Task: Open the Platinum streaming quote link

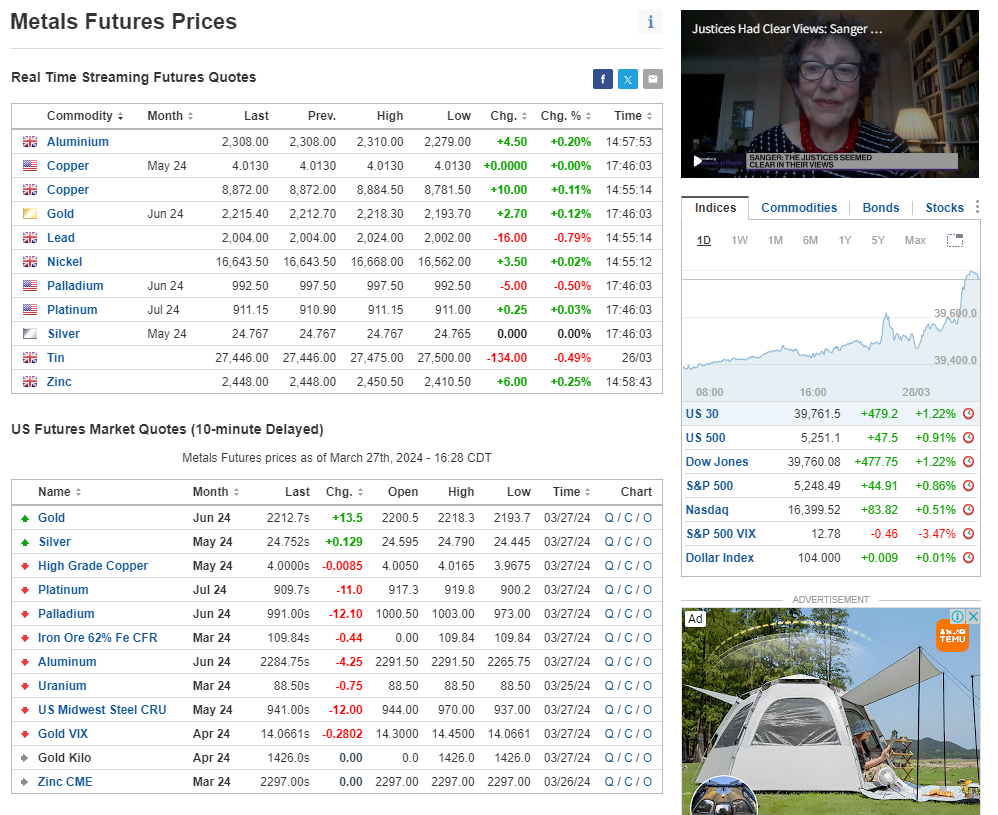Action: coord(72,310)
